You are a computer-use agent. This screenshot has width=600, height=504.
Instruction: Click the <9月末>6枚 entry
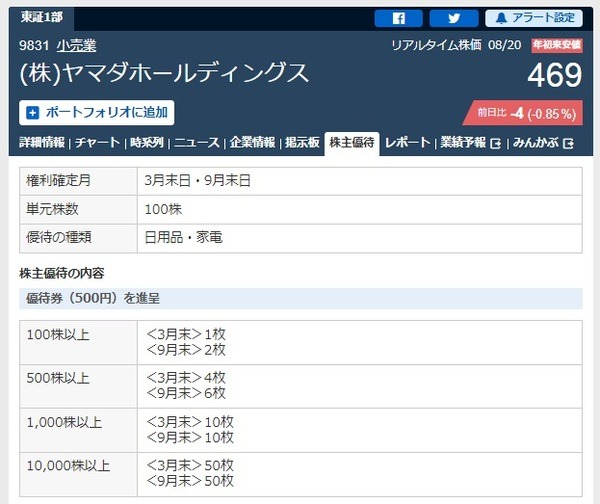[x=186, y=393]
